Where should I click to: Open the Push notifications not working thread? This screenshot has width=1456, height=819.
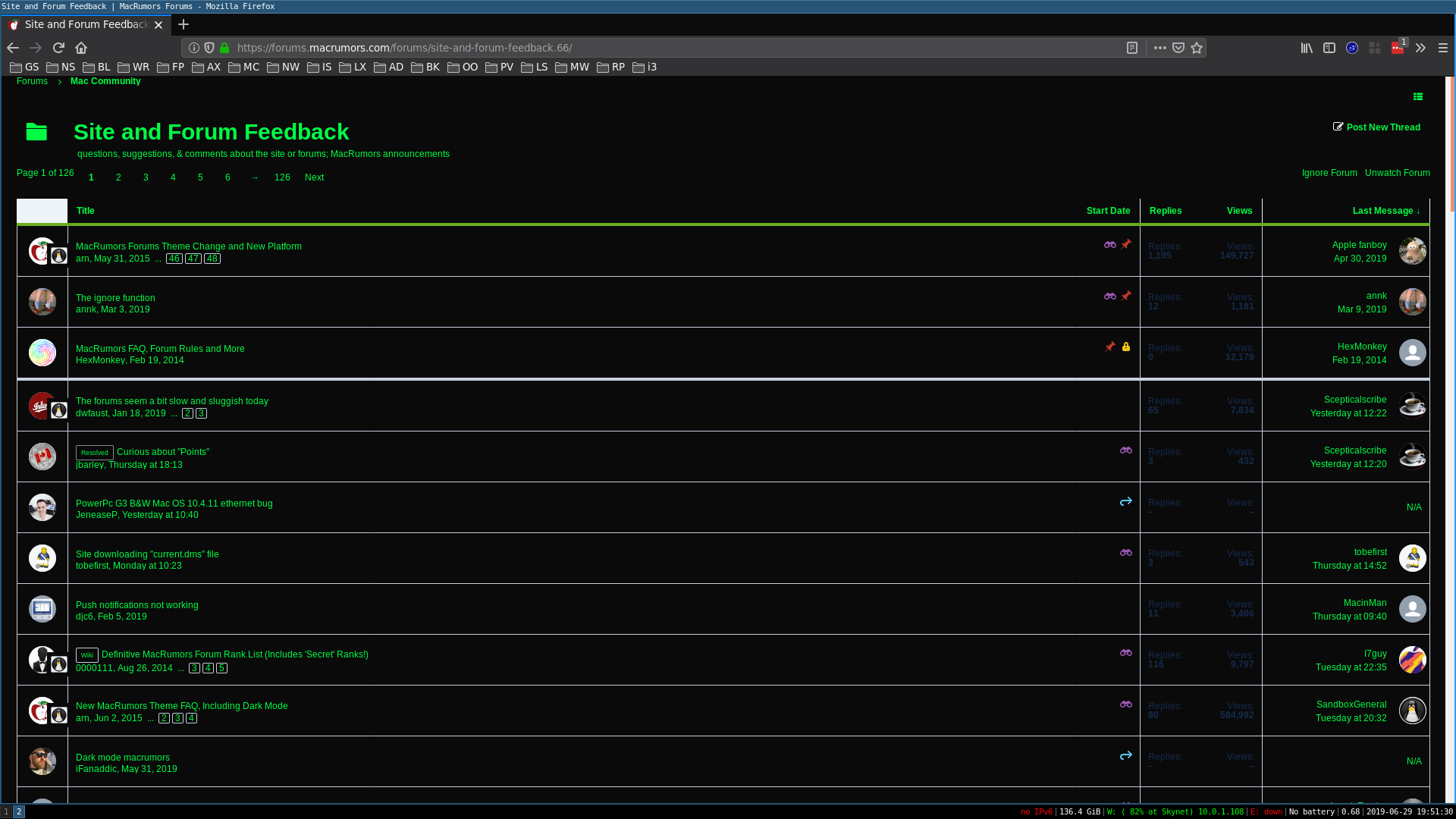pos(137,605)
